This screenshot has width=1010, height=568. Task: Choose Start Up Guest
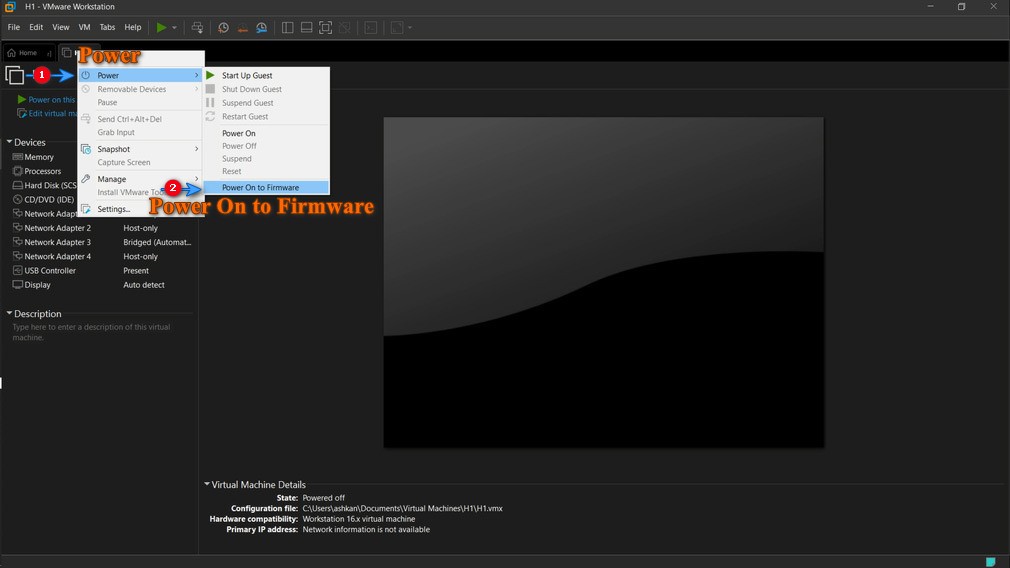(x=266, y=75)
